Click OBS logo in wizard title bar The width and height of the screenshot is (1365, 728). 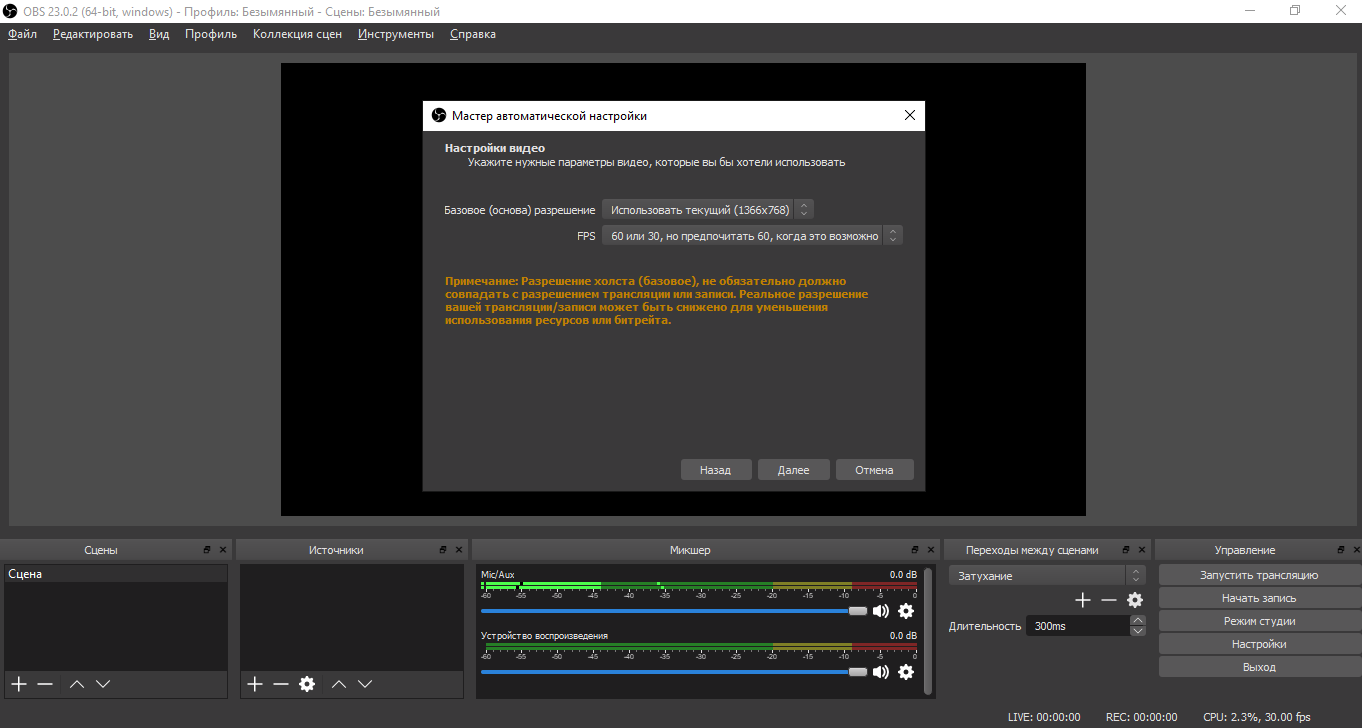pos(438,116)
